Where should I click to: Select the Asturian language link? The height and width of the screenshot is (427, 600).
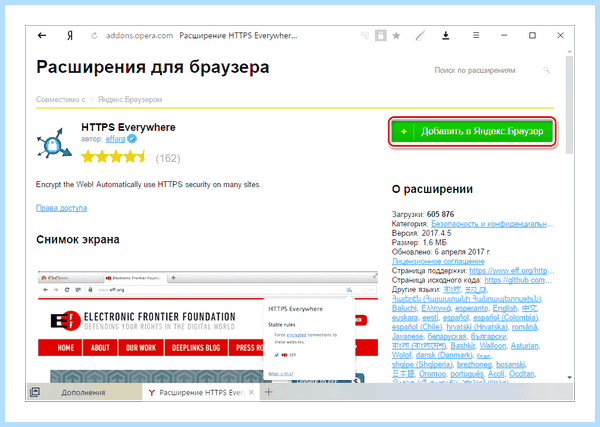[525, 346]
